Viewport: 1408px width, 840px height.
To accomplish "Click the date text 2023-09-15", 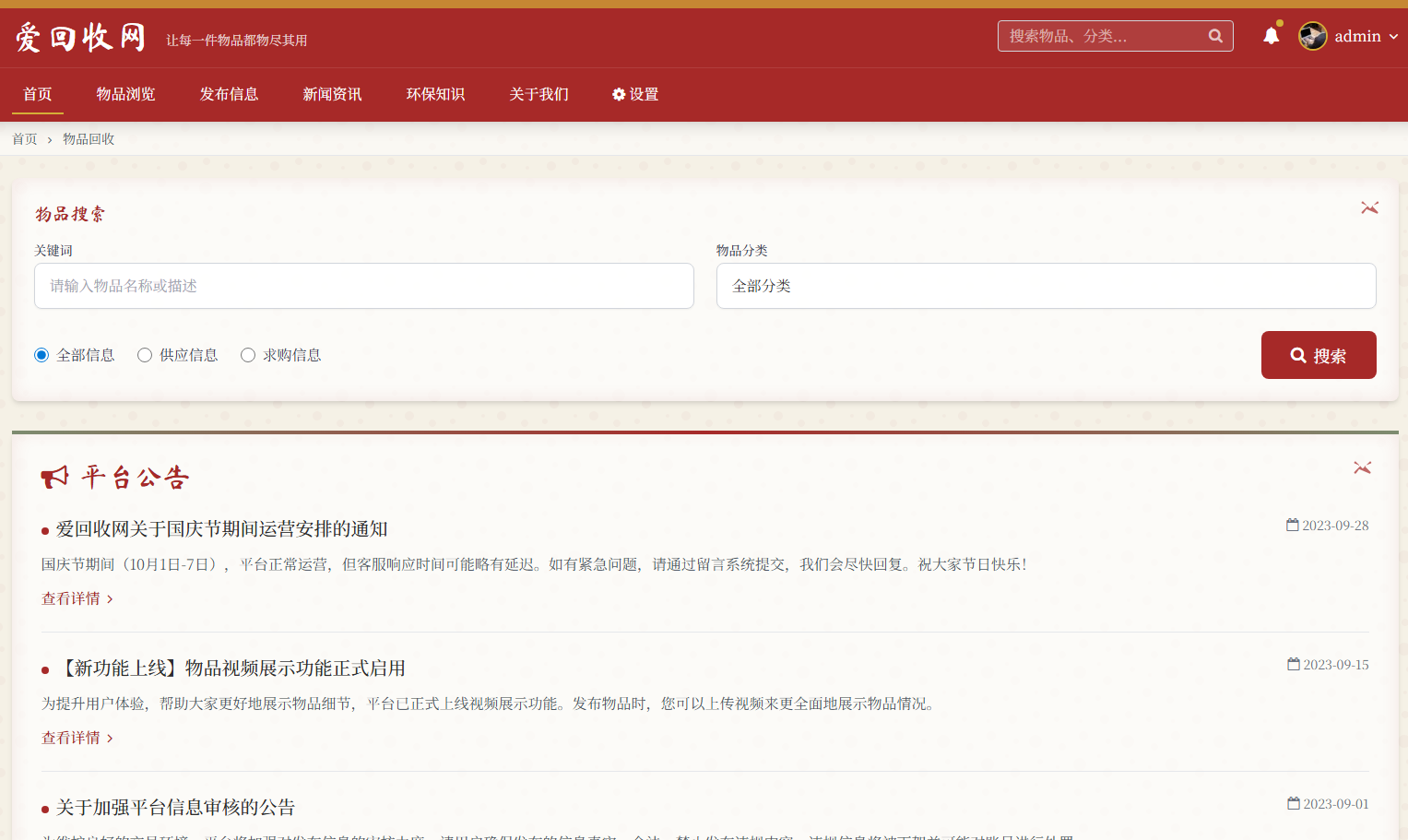I will click(1336, 665).
